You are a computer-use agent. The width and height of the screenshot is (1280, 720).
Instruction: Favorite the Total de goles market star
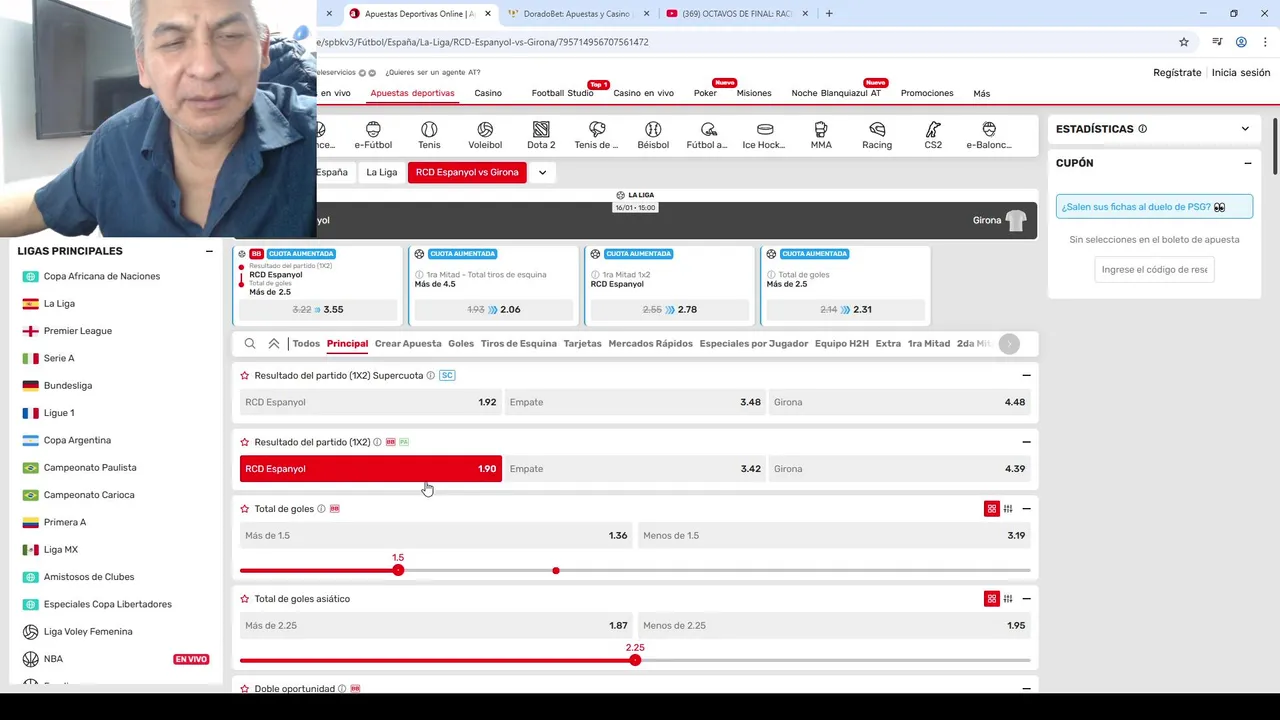[244, 509]
